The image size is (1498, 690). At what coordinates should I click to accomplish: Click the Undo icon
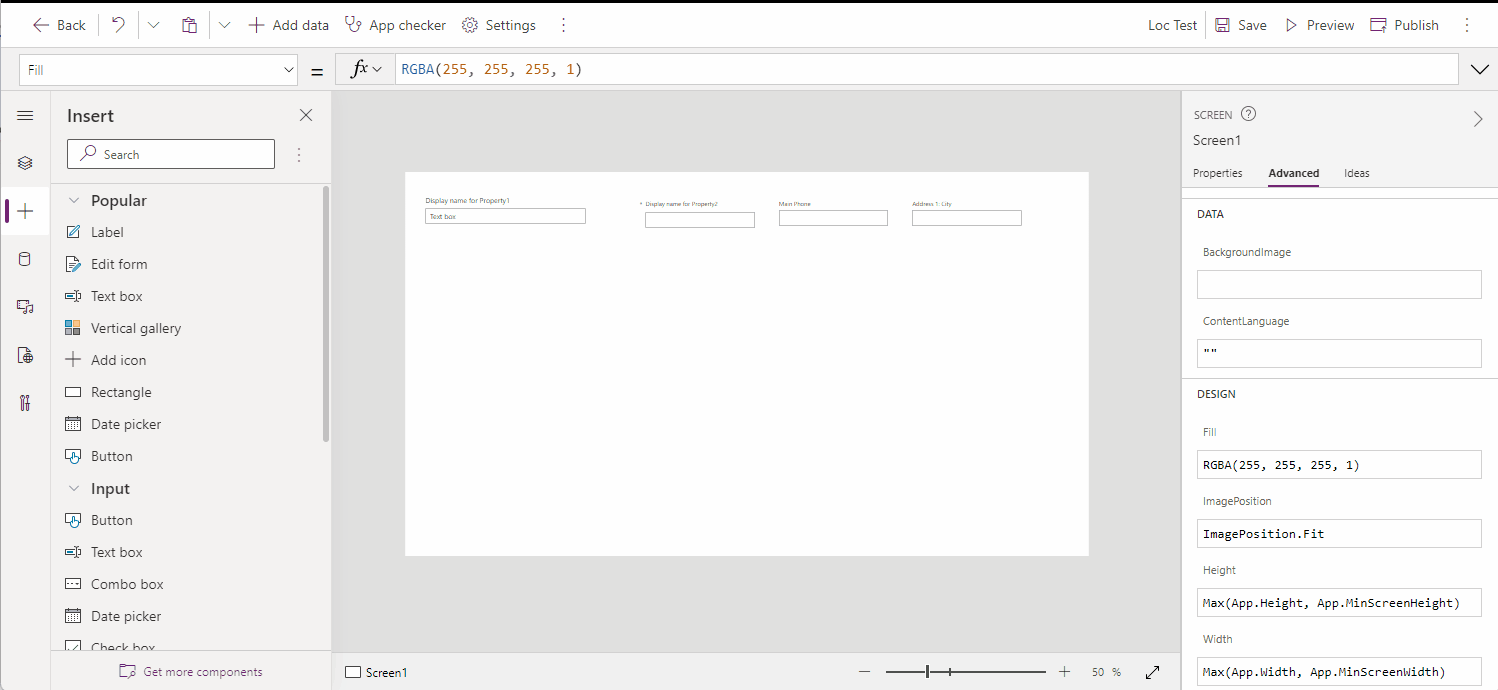pos(118,24)
